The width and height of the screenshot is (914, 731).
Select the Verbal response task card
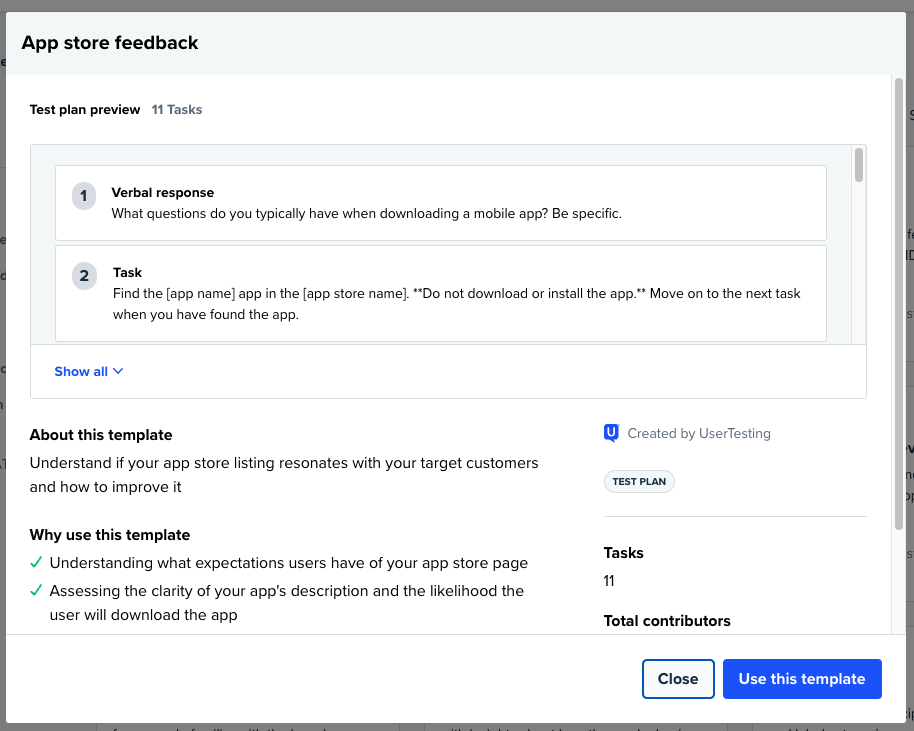pos(441,203)
